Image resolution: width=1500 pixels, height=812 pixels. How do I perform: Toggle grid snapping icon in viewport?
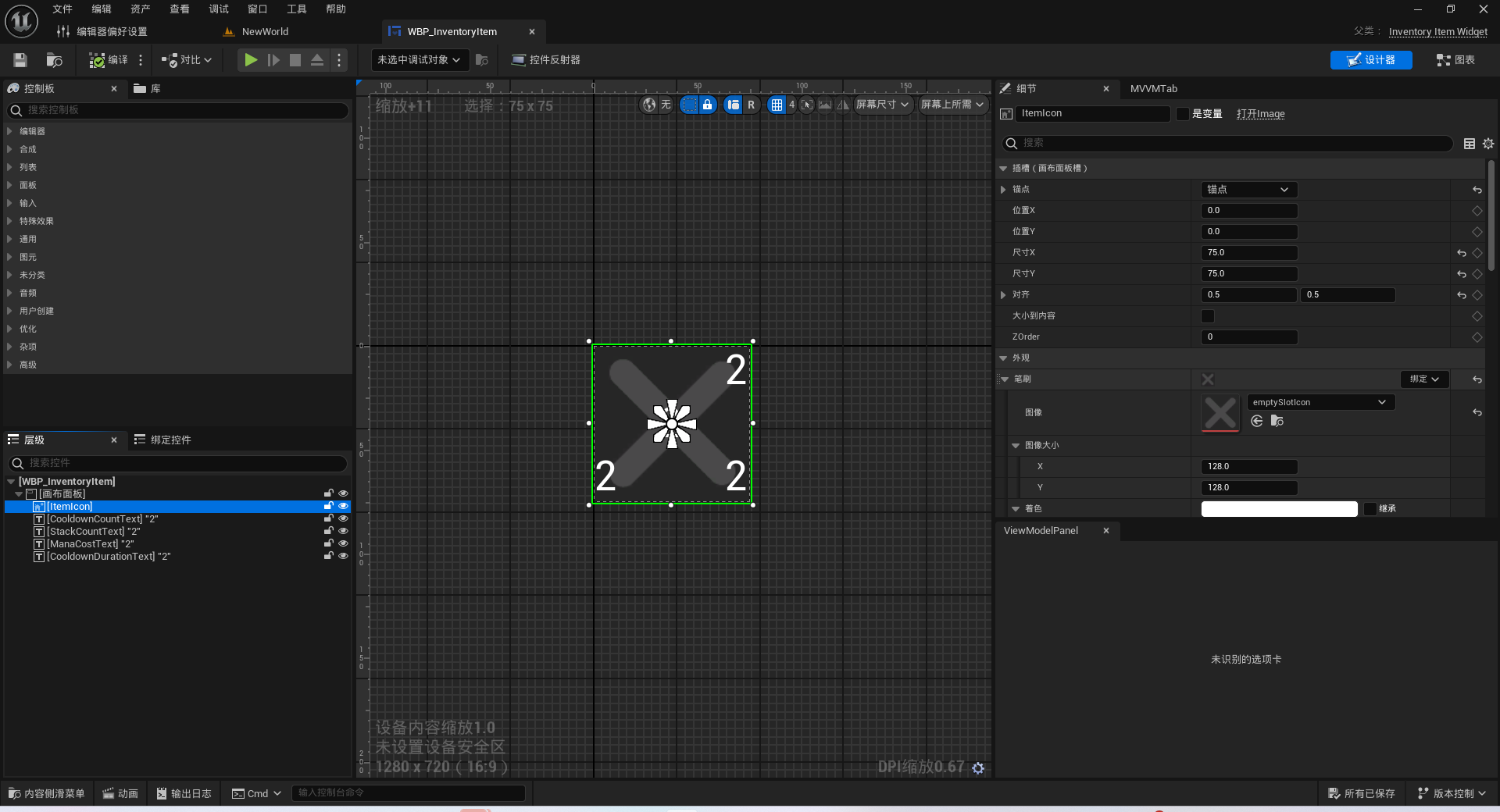tap(777, 105)
